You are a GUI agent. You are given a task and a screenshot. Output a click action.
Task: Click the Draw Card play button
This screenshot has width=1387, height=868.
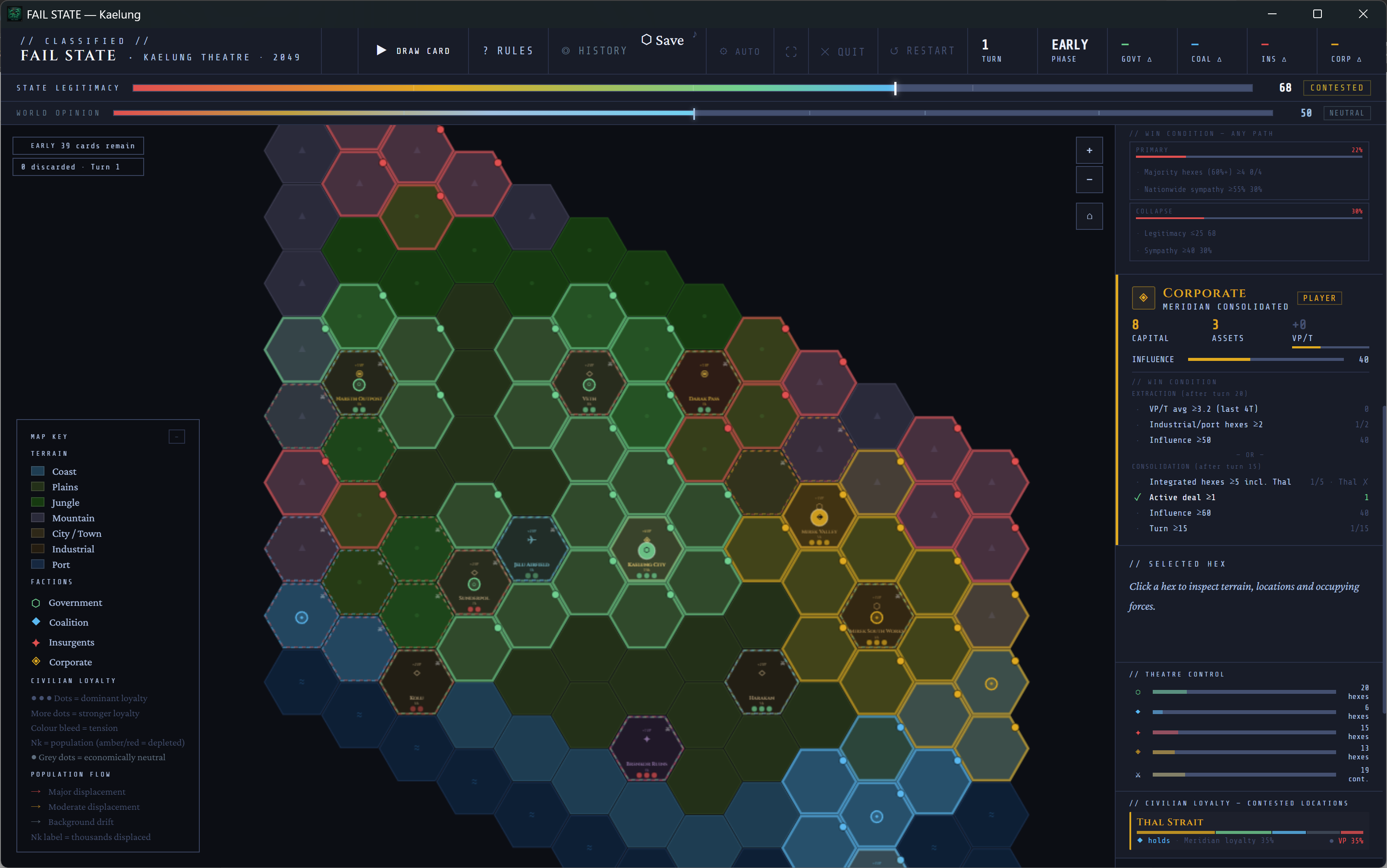click(x=413, y=50)
